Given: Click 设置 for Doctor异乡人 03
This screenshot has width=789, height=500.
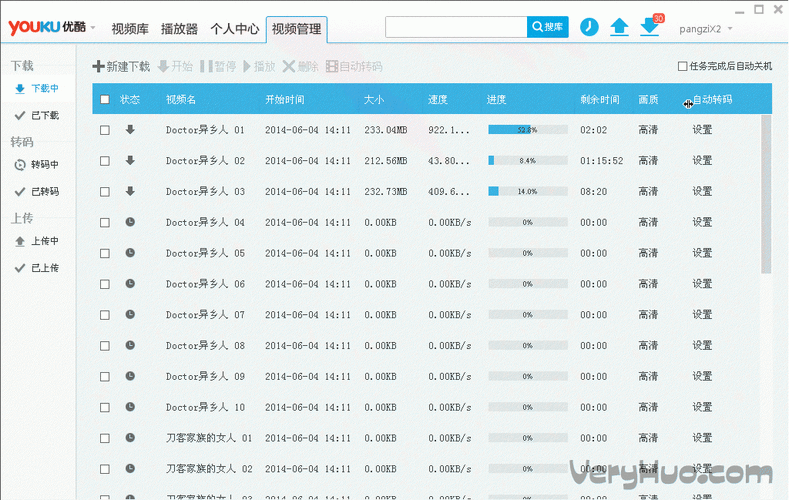Looking at the screenshot, I should tap(702, 192).
